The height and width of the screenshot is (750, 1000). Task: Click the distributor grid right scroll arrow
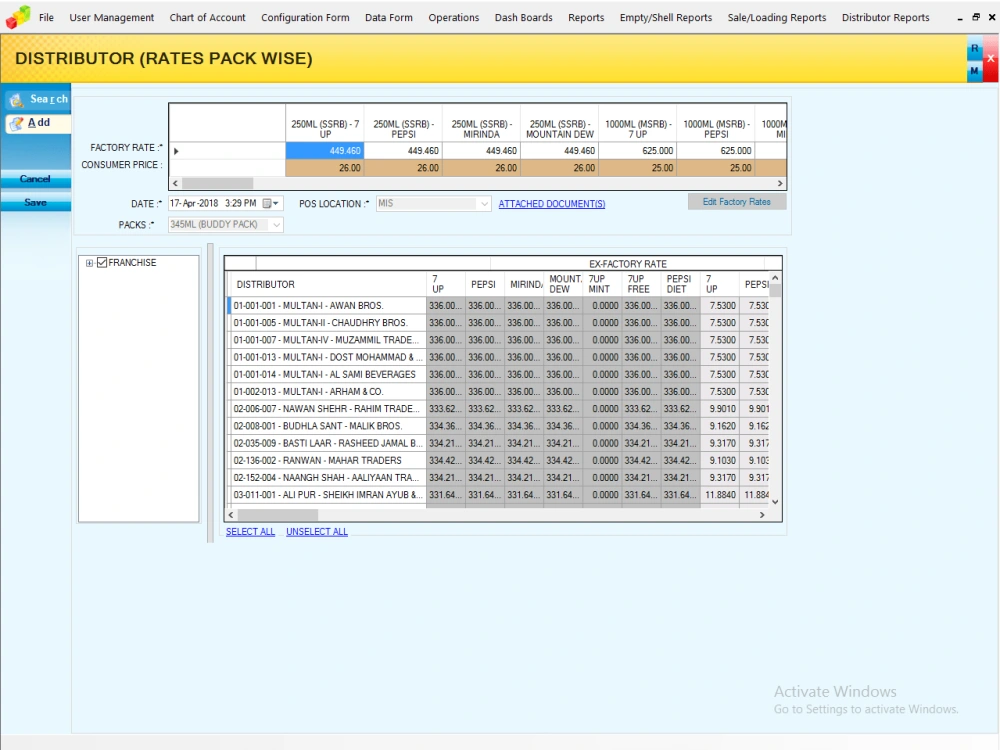point(761,515)
